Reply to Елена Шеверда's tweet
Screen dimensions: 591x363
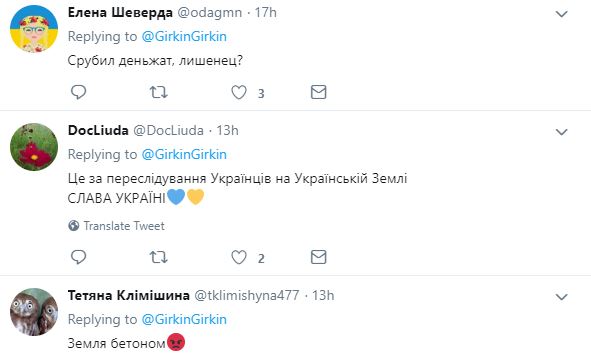(x=78, y=92)
